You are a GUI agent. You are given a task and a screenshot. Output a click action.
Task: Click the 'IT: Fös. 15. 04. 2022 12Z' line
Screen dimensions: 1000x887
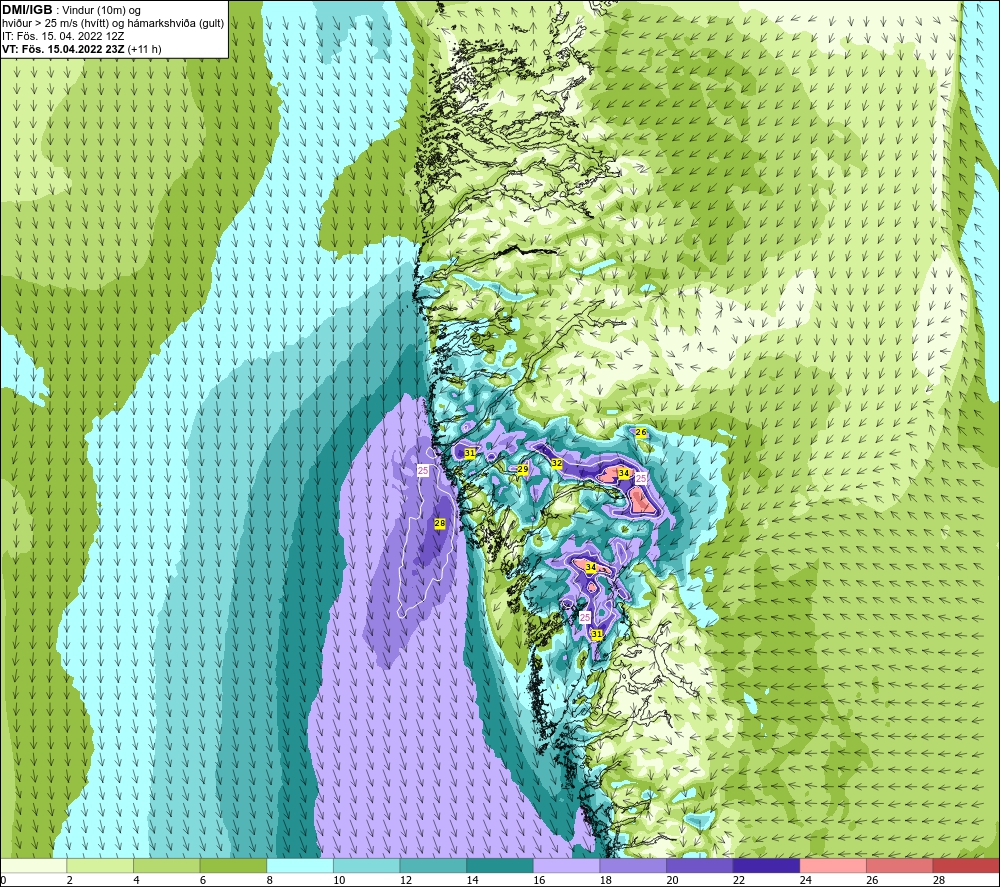(62, 36)
